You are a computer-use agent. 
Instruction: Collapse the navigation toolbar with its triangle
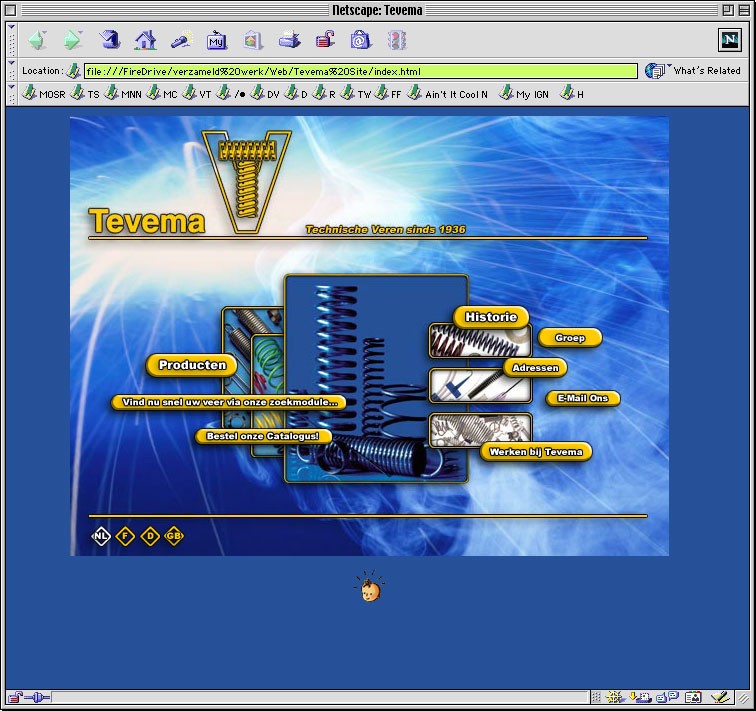click(x=12, y=27)
